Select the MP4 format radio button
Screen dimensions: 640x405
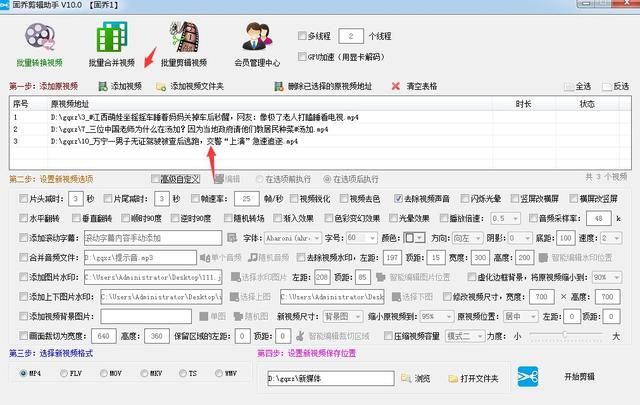(23, 373)
